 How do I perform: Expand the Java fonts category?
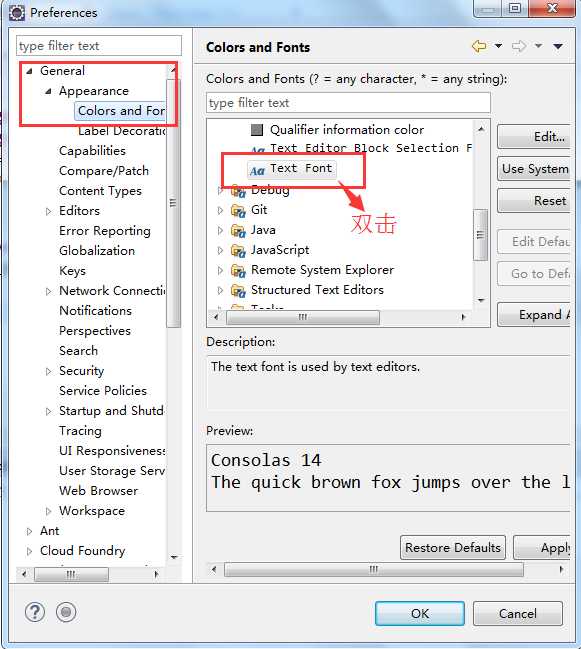pyautogui.click(x=220, y=231)
